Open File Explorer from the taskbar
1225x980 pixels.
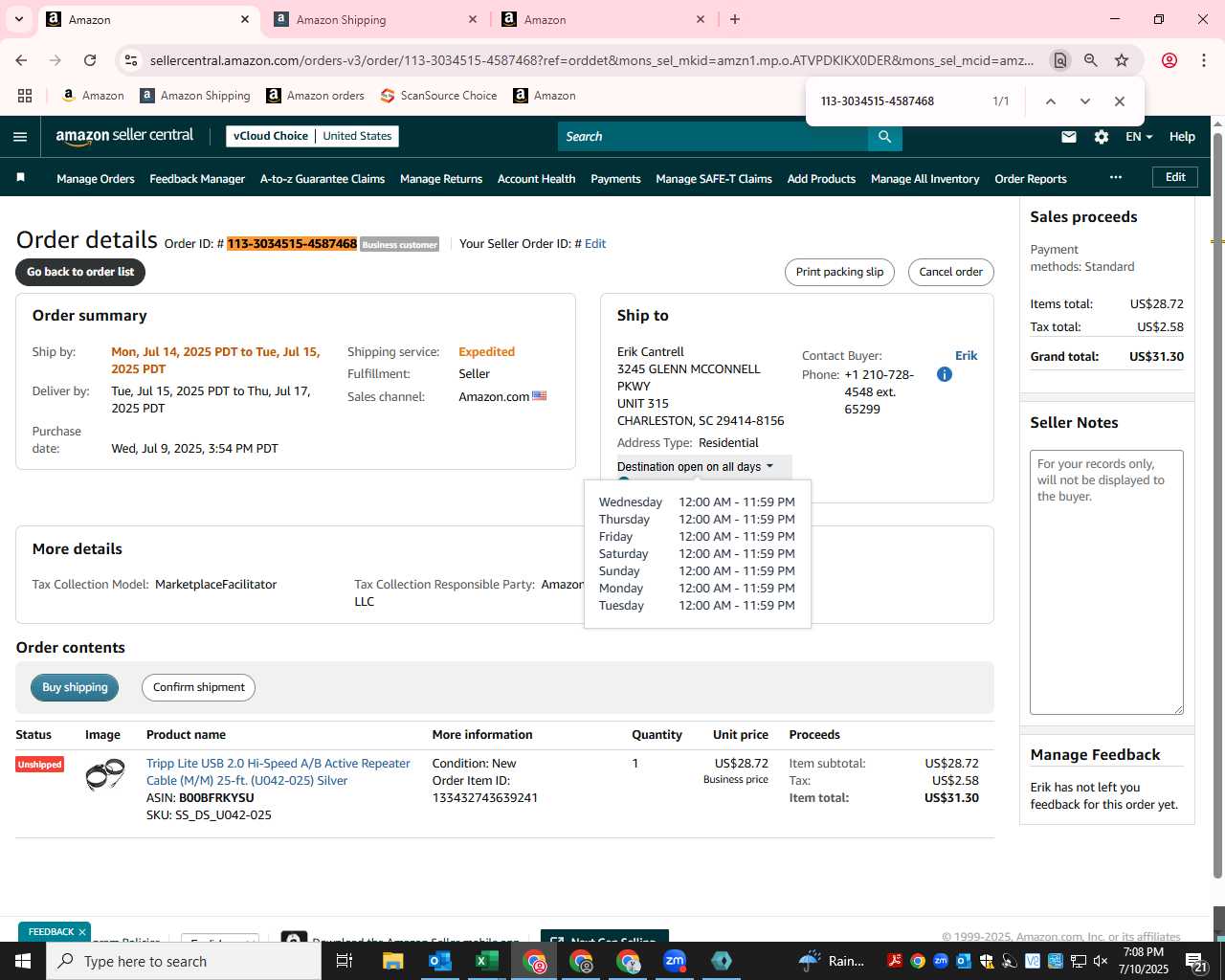coord(393,961)
